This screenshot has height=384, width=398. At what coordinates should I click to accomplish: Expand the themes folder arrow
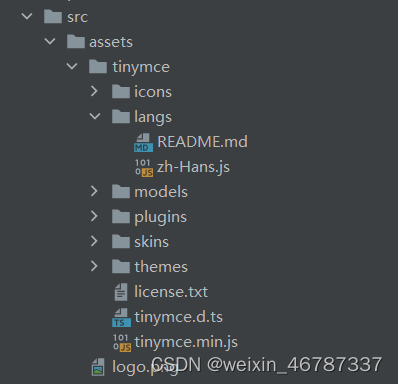(x=94, y=266)
